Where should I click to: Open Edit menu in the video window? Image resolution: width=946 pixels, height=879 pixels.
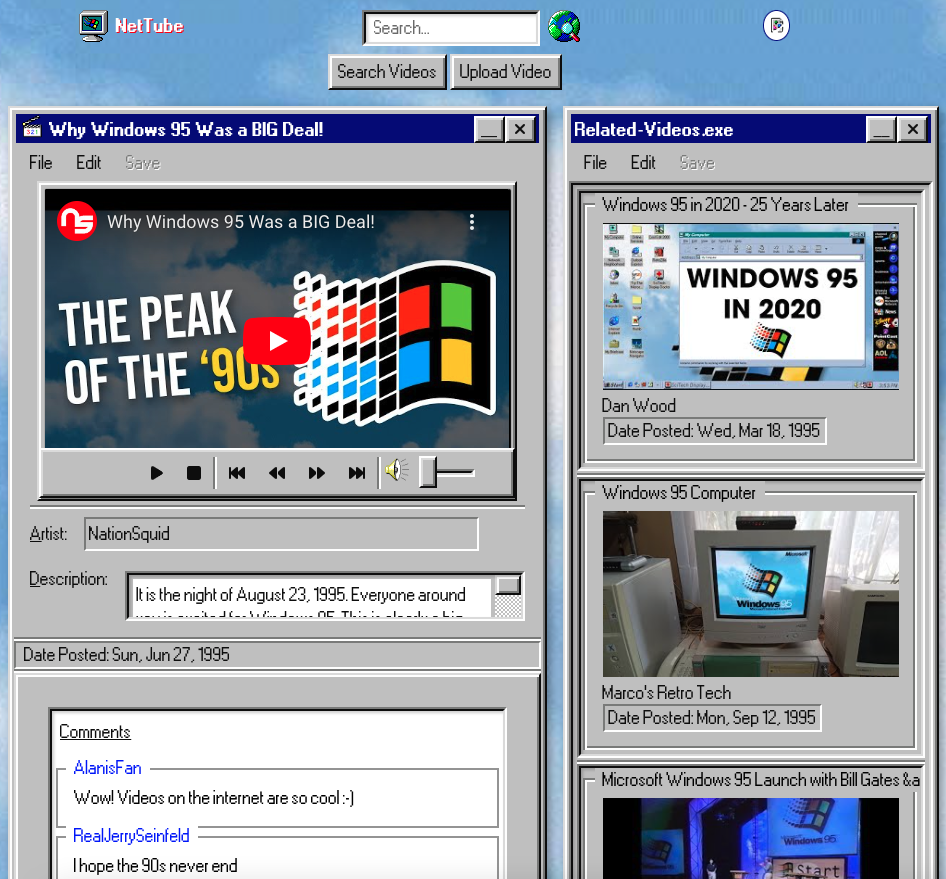[88, 163]
